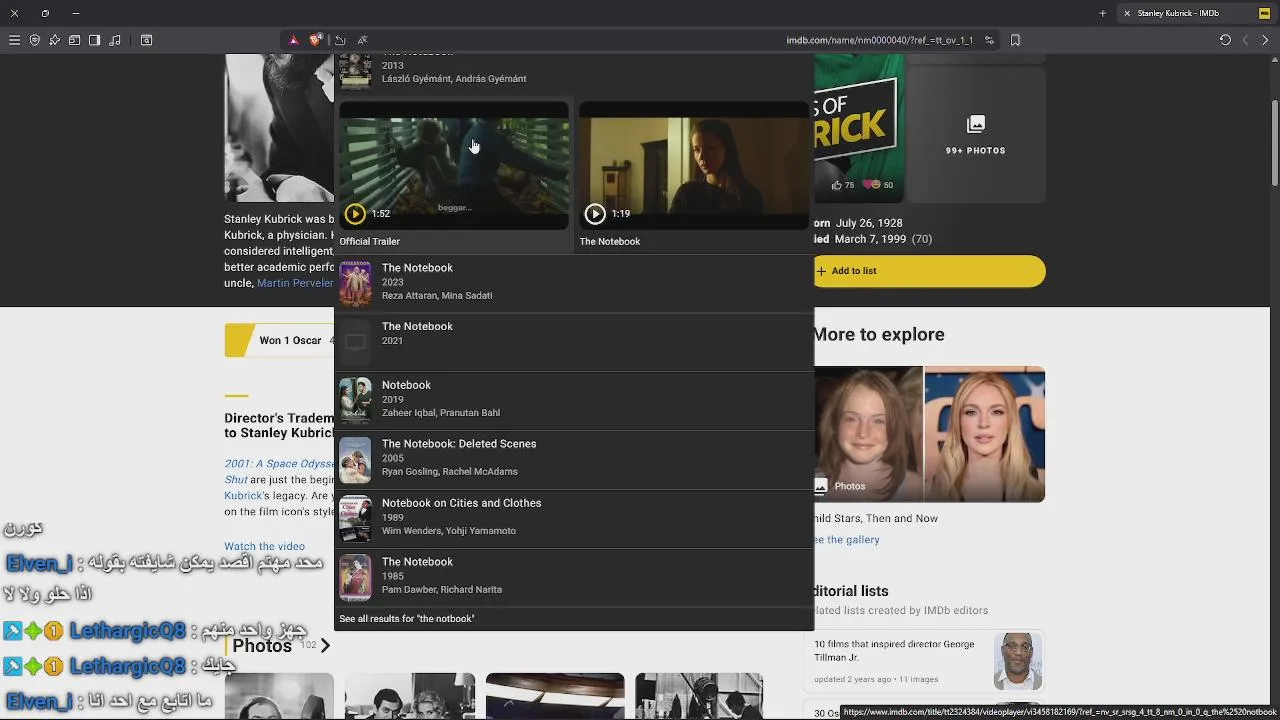Image resolution: width=1280 pixels, height=720 pixels.
Task: Click See all results for "the notbook"
Action: pos(407,619)
